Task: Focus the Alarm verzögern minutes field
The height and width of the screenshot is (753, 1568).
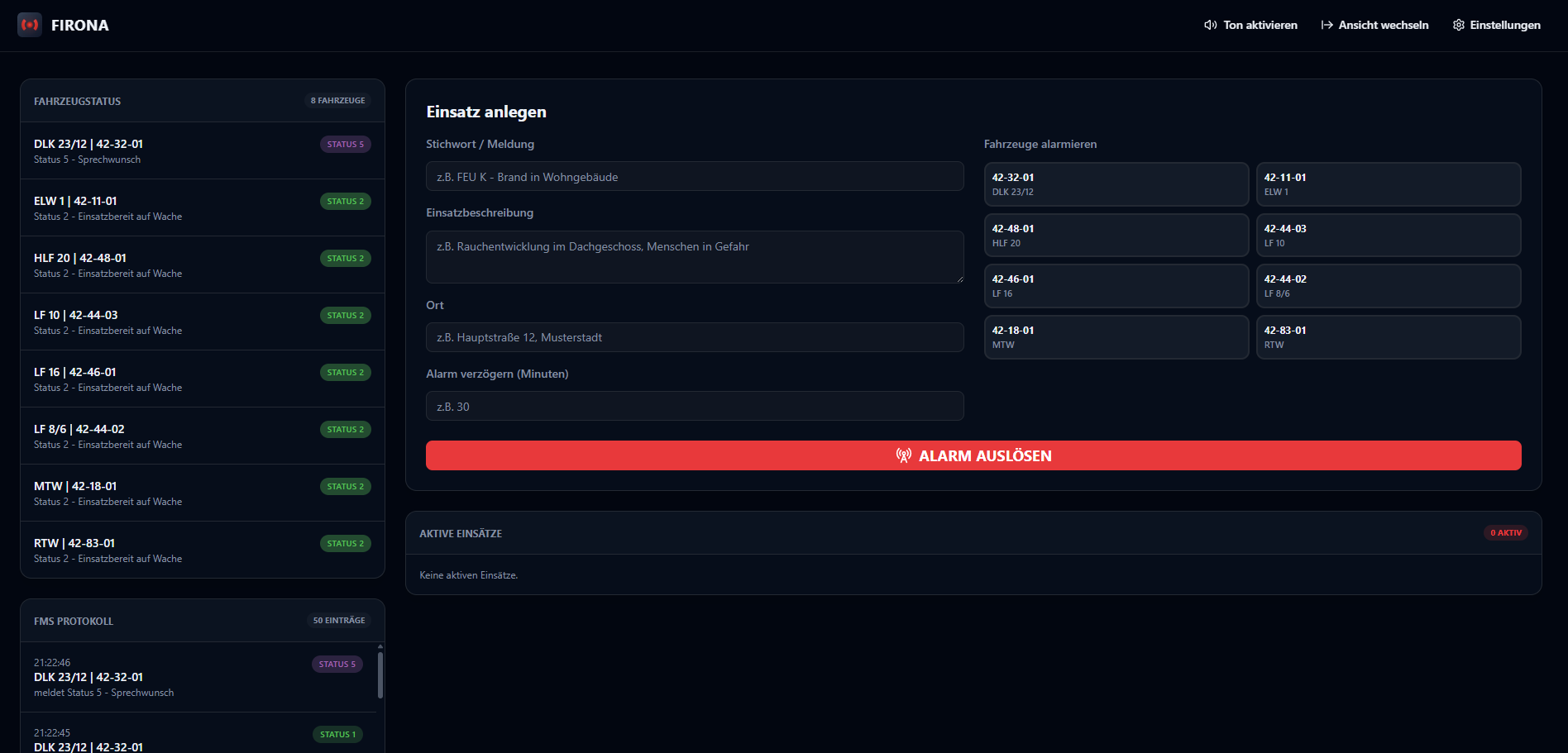Action: coord(695,406)
